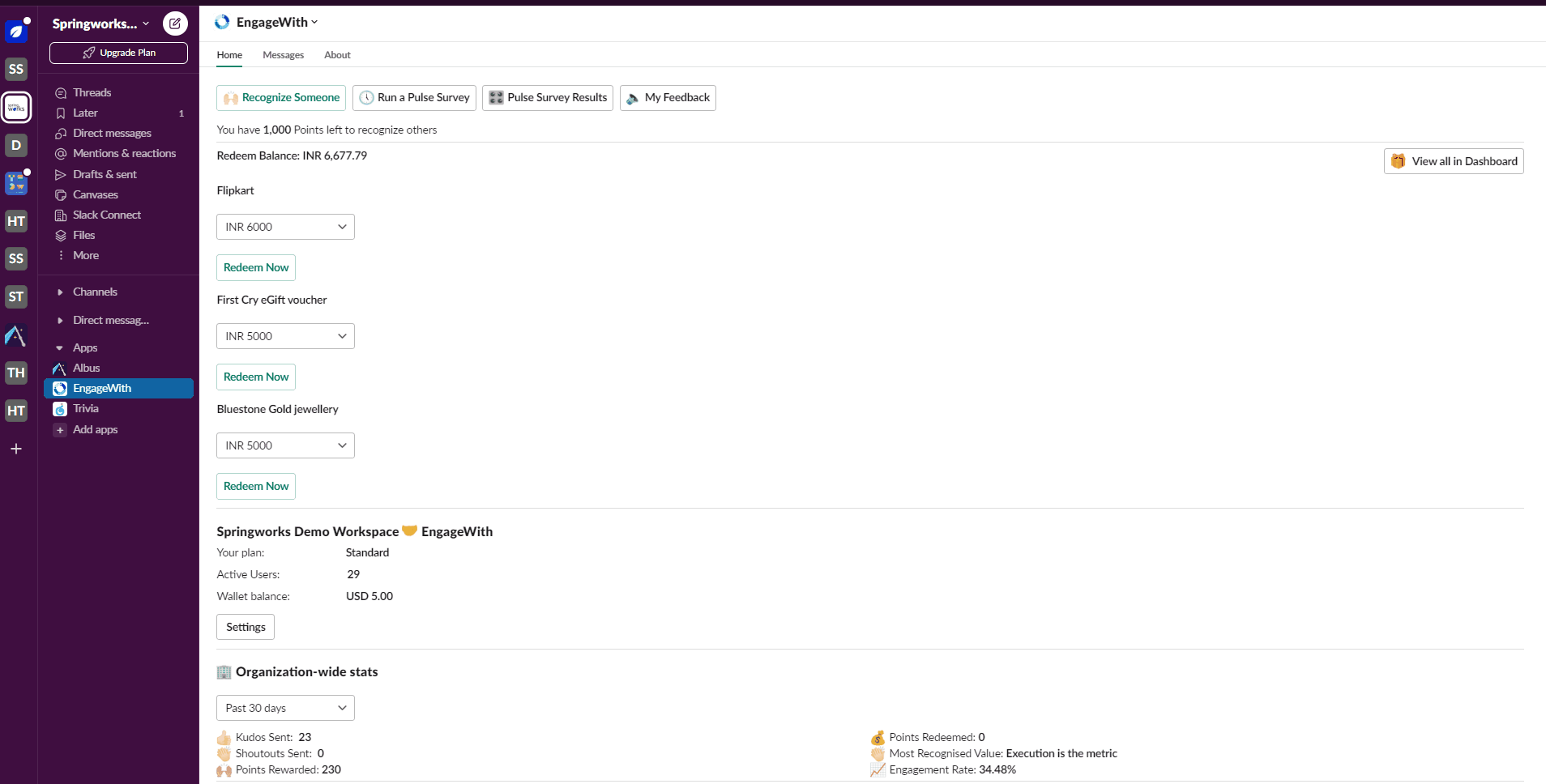Click the Kudos Sent 23 stat
Viewport: 1546px width, 784px height.
264,737
